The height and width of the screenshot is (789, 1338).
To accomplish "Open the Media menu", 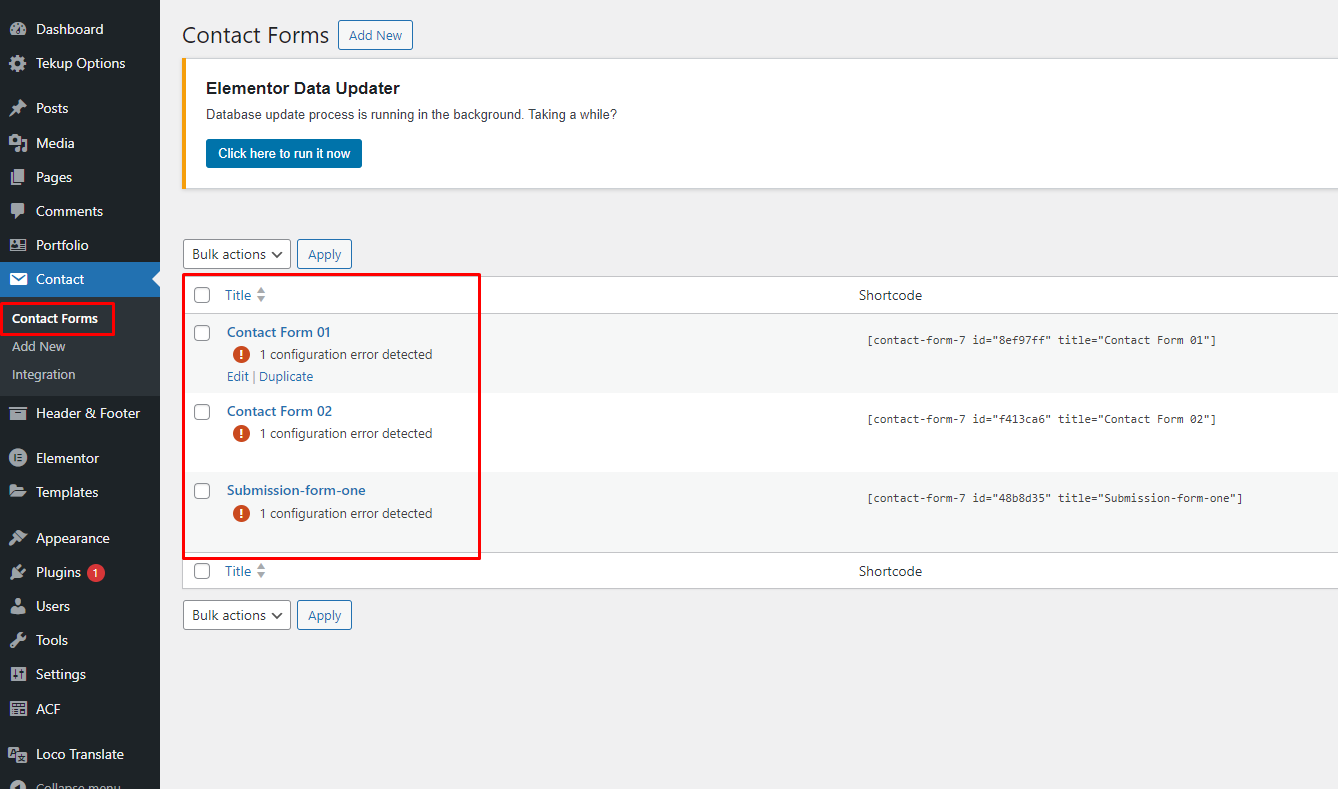I will pyautogui.click(x=80, y=143).
